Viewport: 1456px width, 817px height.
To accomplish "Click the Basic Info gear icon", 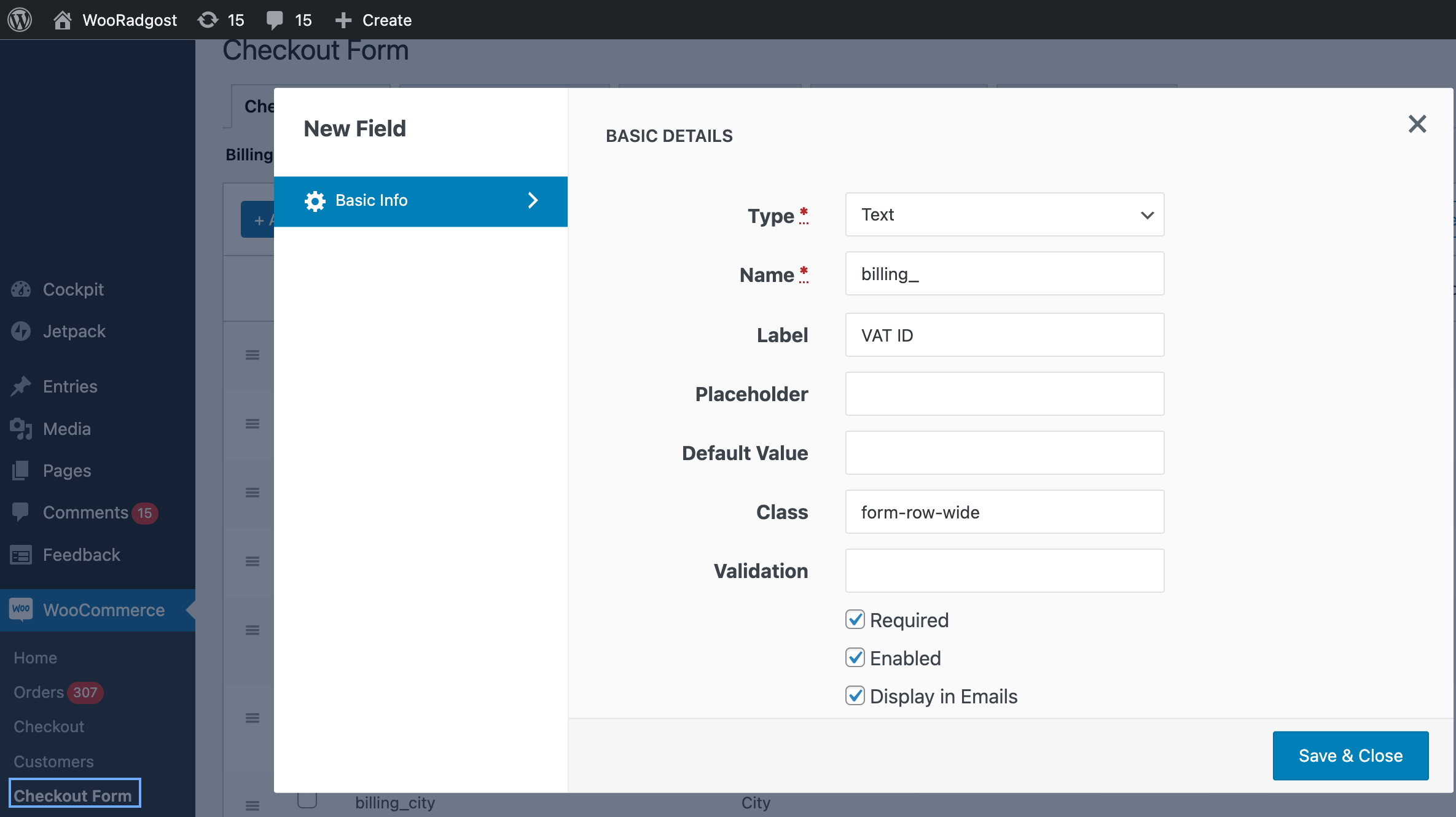I will point(315,201).
